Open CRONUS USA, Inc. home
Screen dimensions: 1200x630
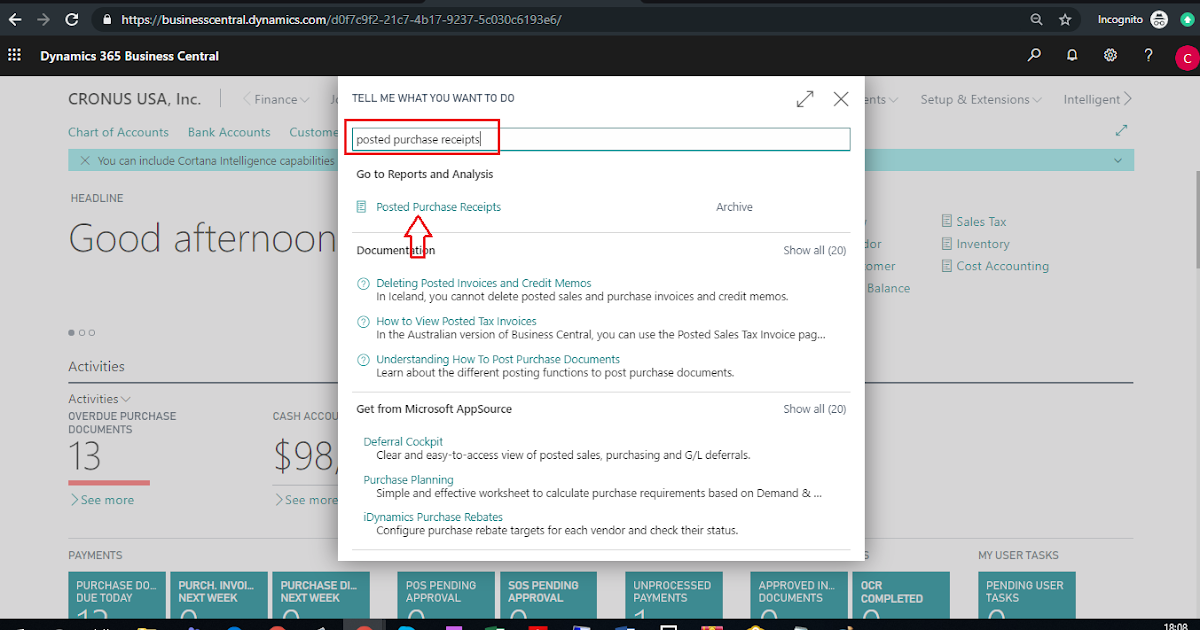134,99
